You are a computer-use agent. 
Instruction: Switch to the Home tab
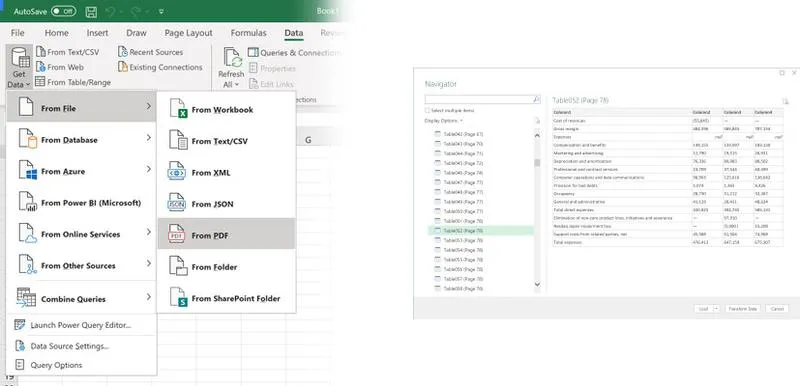(x=56, y=33)
